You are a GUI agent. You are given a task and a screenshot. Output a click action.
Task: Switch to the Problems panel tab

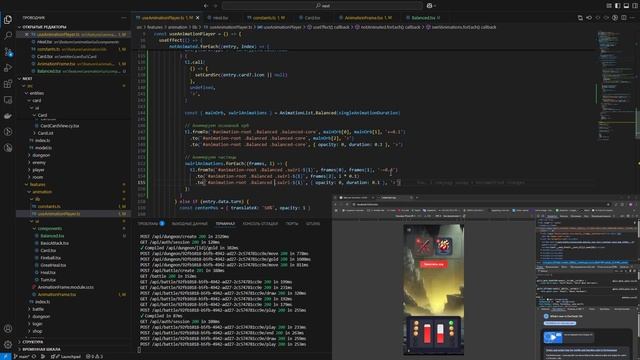coord(150,224)
